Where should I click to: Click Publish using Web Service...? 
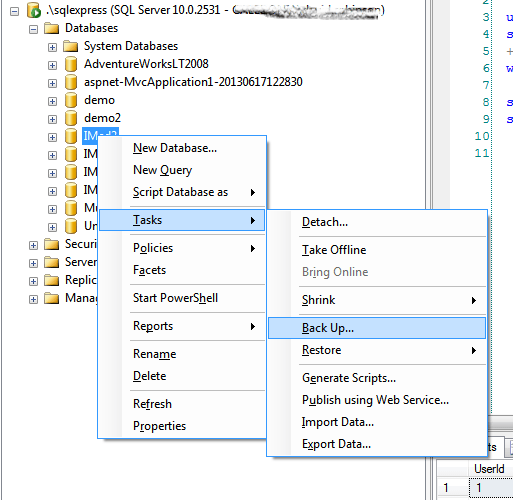pyautogui.click(x=377, y=400)
